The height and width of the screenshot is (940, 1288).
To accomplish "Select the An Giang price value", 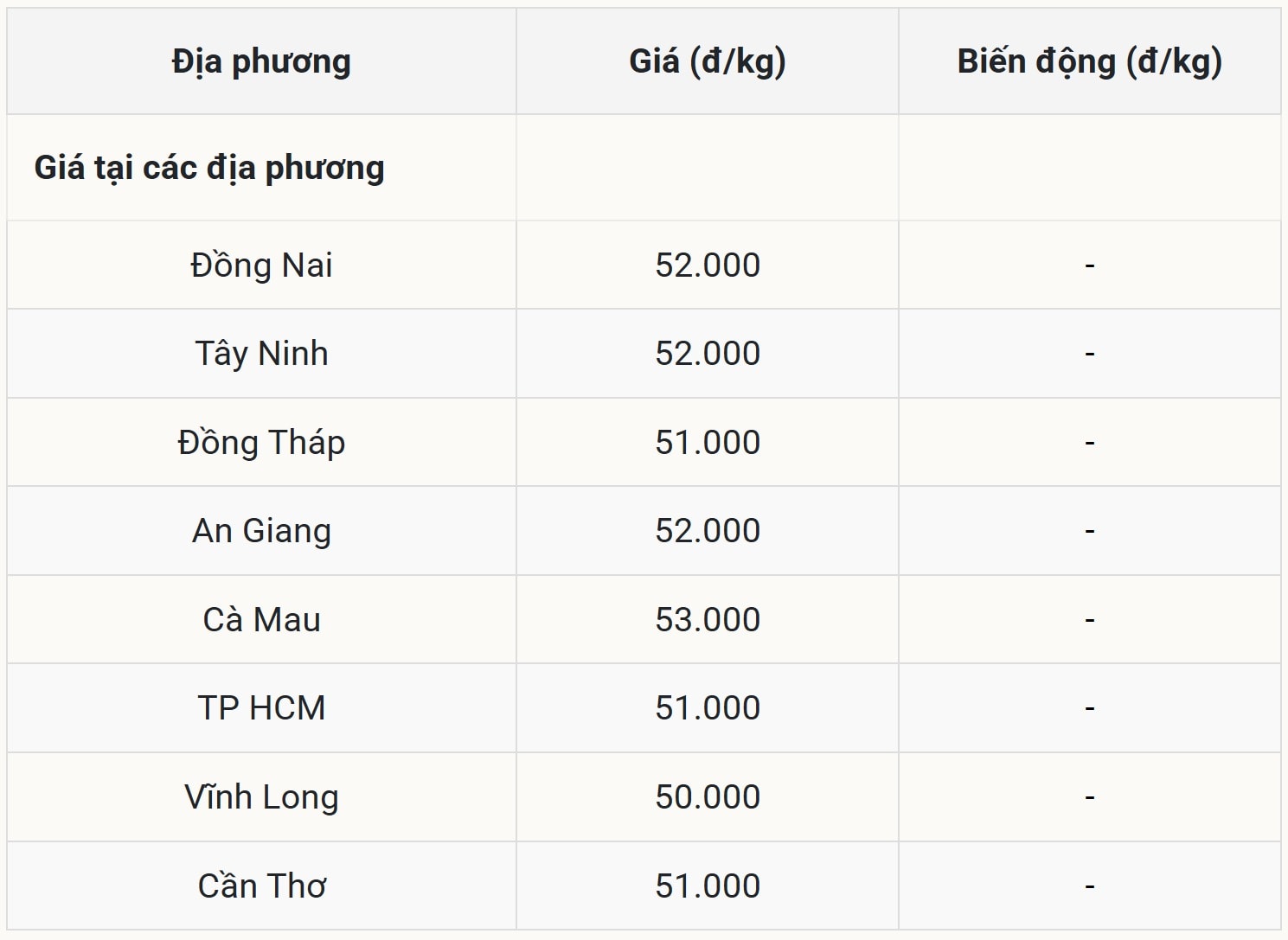I will coord(708,531).
